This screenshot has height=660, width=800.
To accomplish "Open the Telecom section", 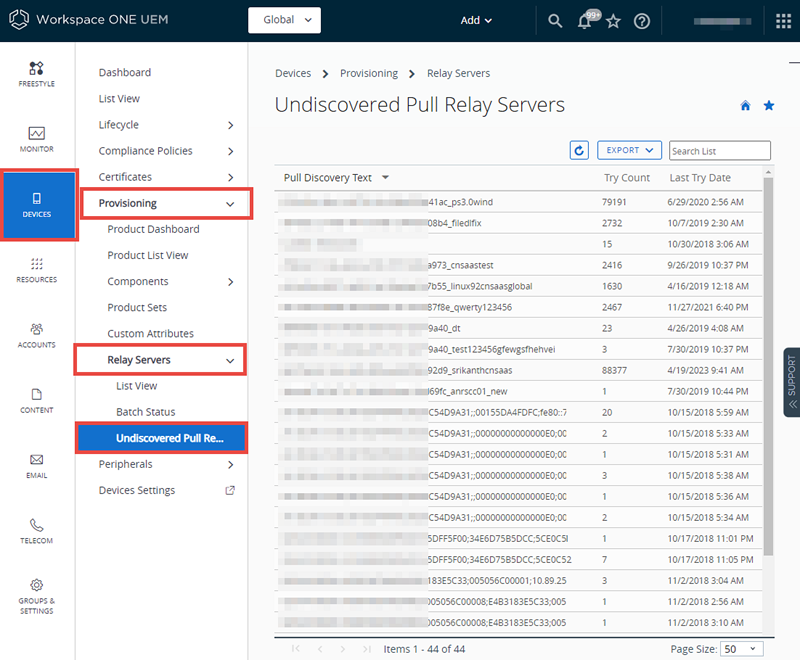I will pyautogui.click(x=36, y=531).
